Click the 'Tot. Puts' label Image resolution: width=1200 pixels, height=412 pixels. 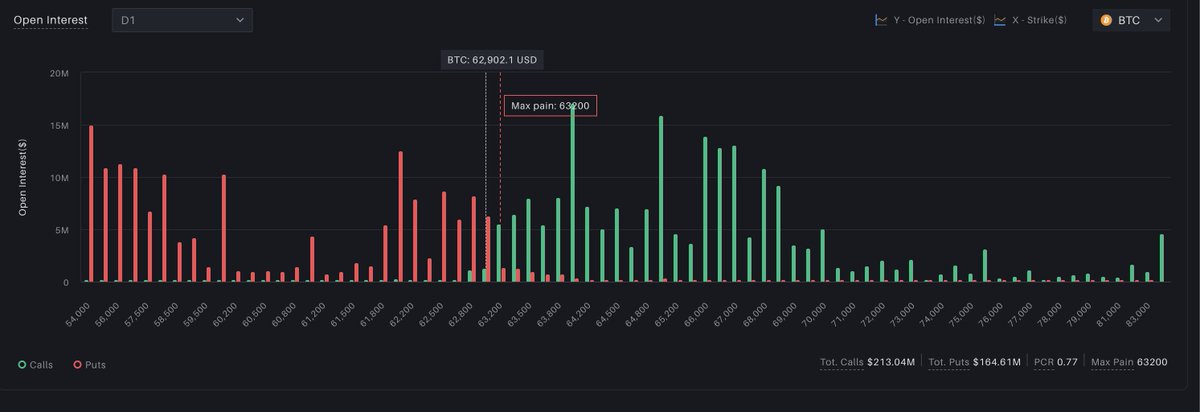950,362
